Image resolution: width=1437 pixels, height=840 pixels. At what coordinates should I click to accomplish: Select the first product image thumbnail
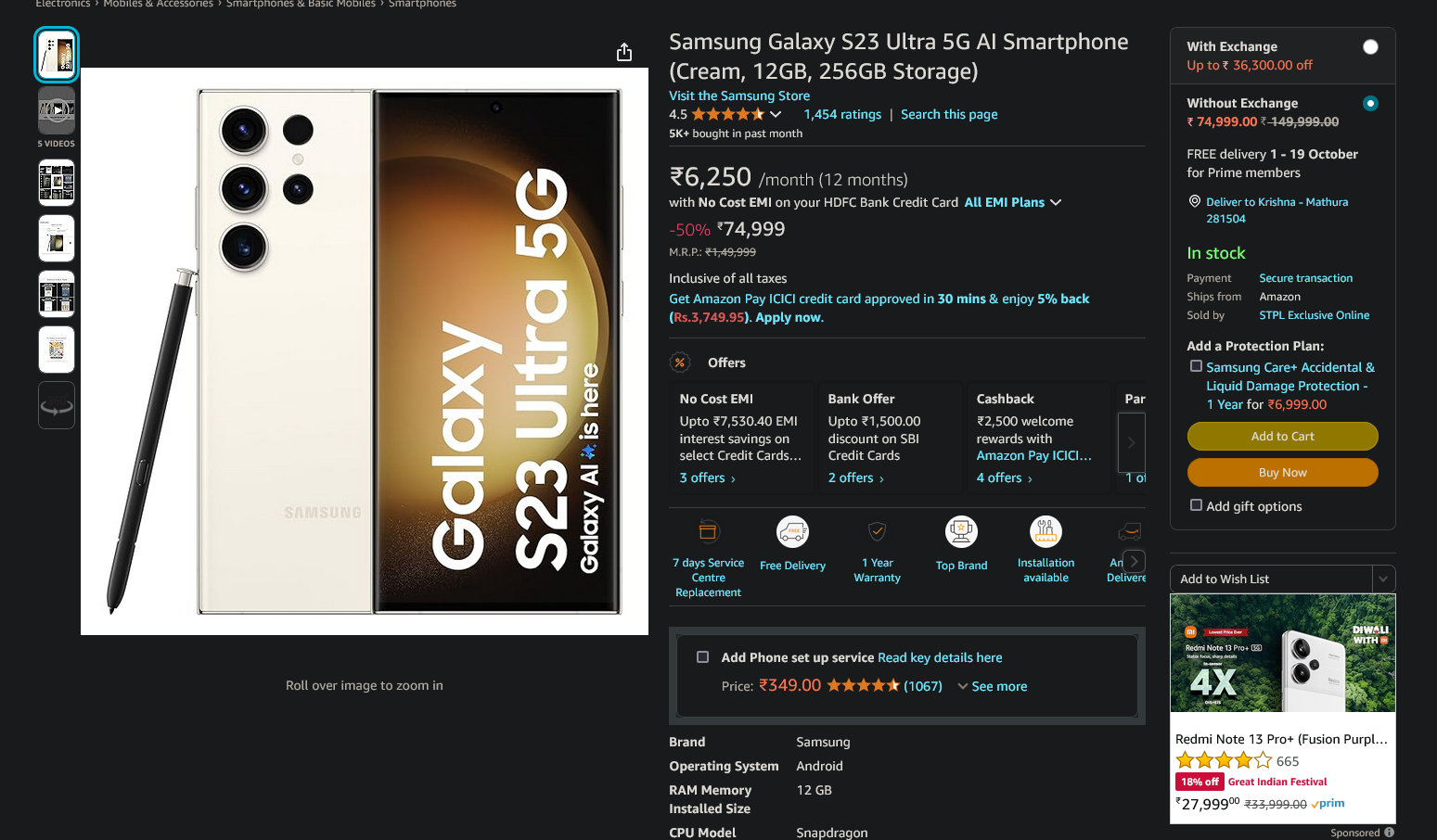click(x=57, y=55)
